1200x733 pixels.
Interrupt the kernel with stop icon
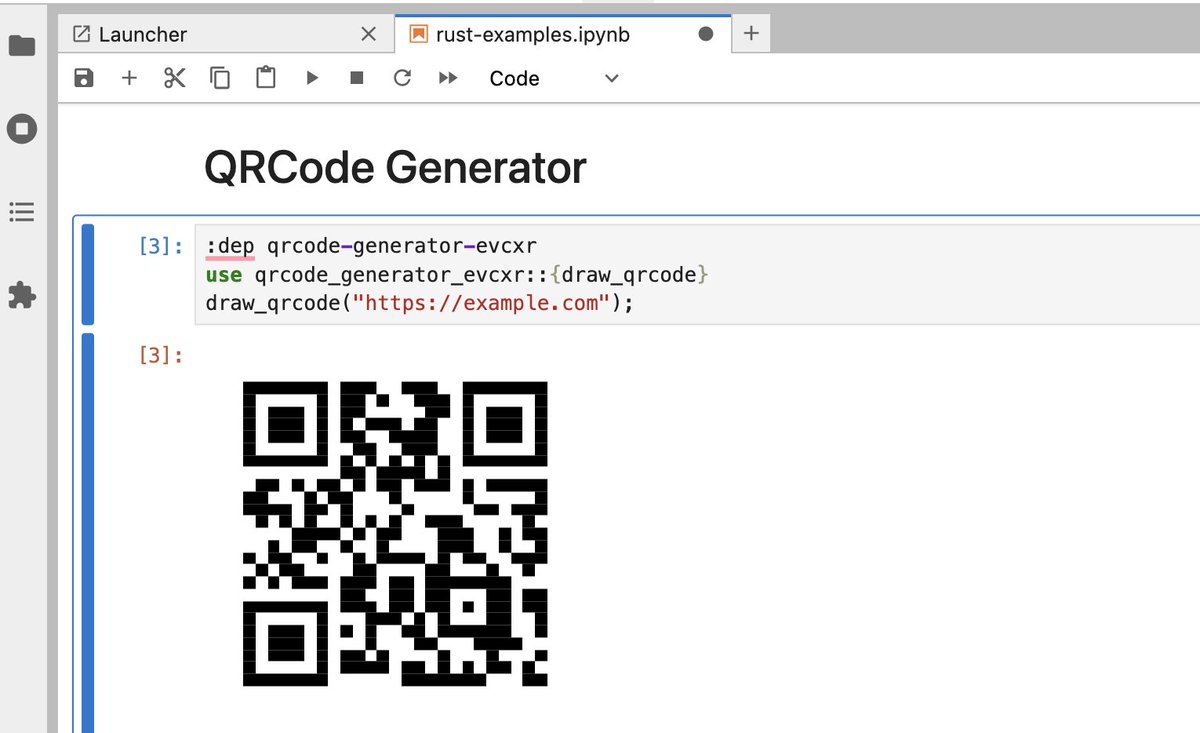click(356, 78)
